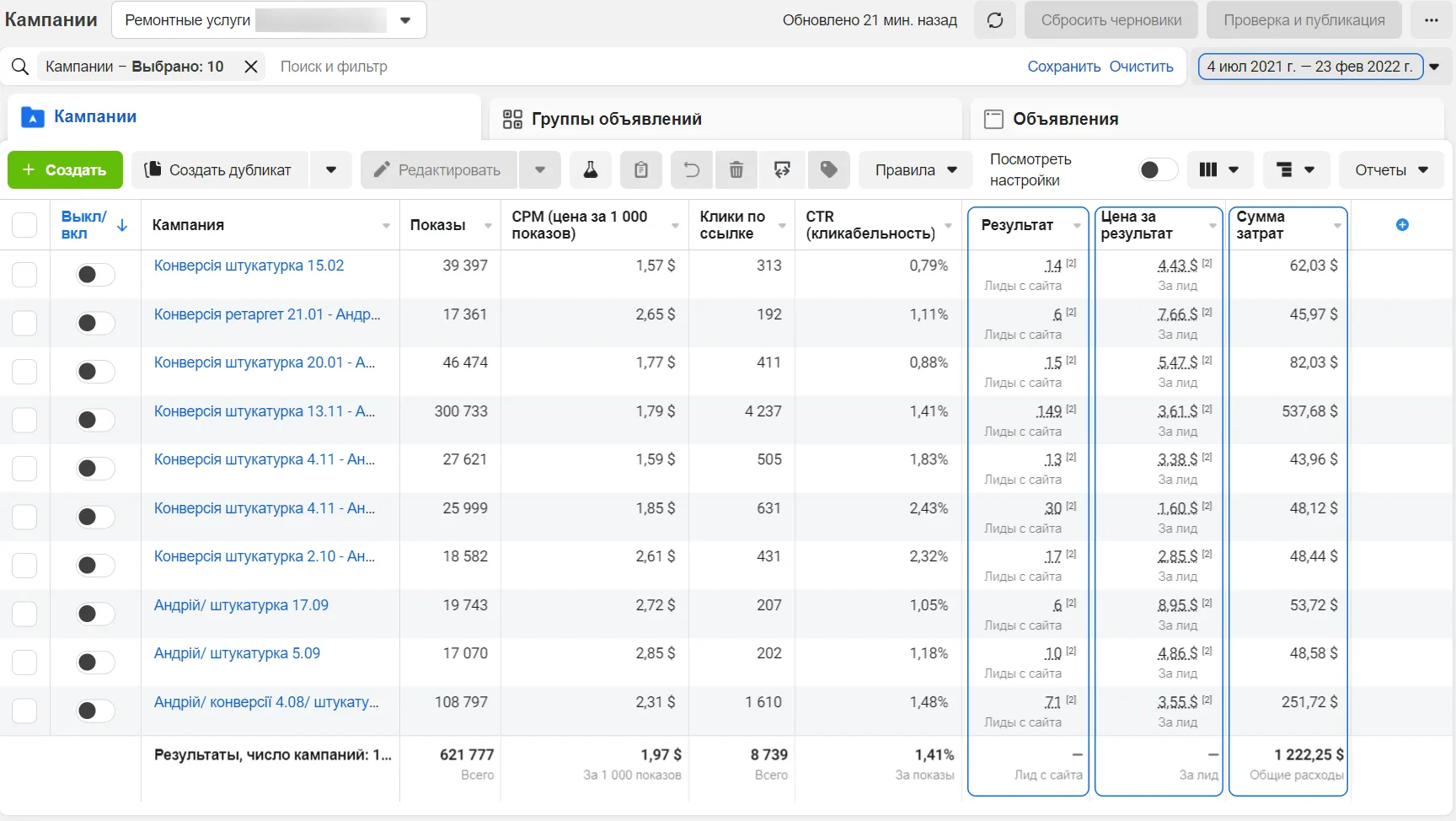Open the Показы column header arrow
Screen dimensions: 1456x821
coord(488,226)
